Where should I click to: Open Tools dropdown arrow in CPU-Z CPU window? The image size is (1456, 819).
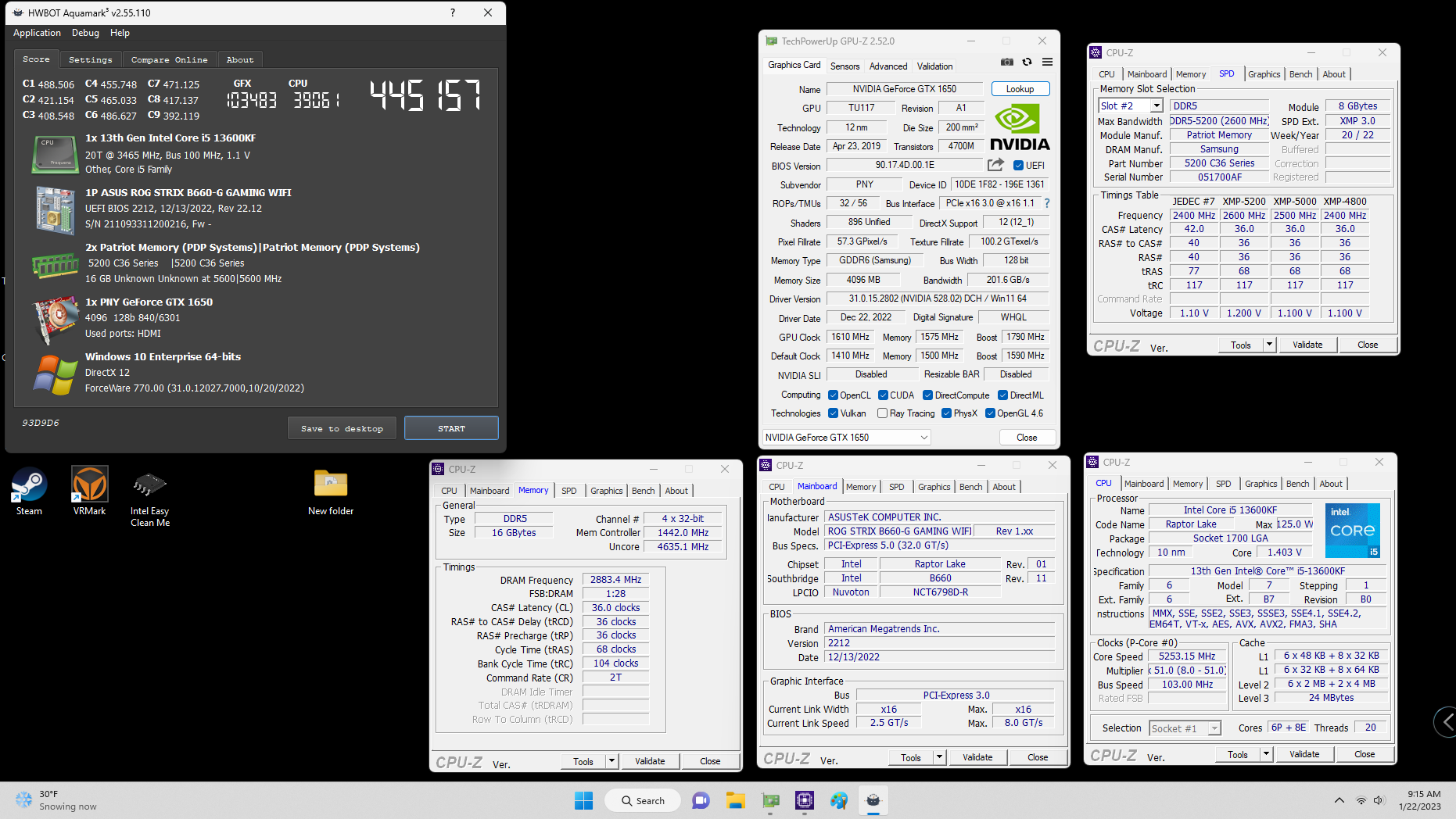click(x=1266, y=754)
